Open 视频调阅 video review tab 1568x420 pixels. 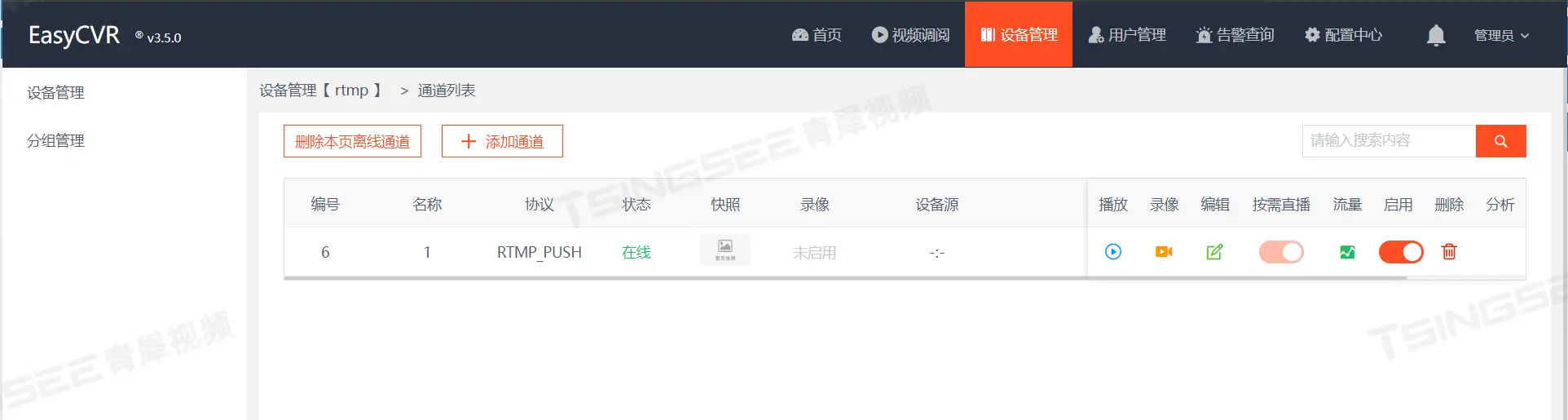910,35
